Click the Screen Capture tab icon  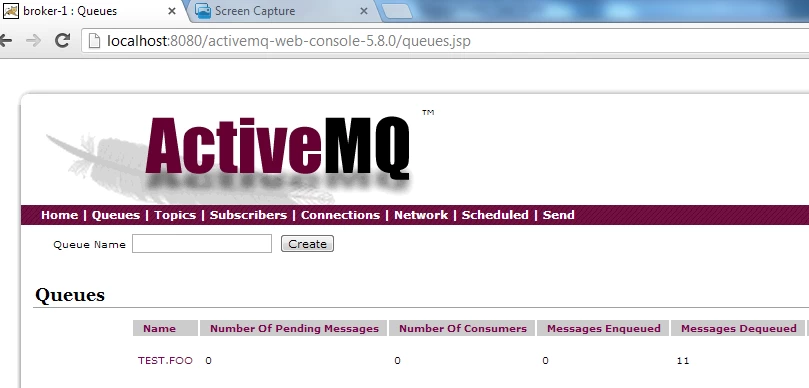click(203, 11)
